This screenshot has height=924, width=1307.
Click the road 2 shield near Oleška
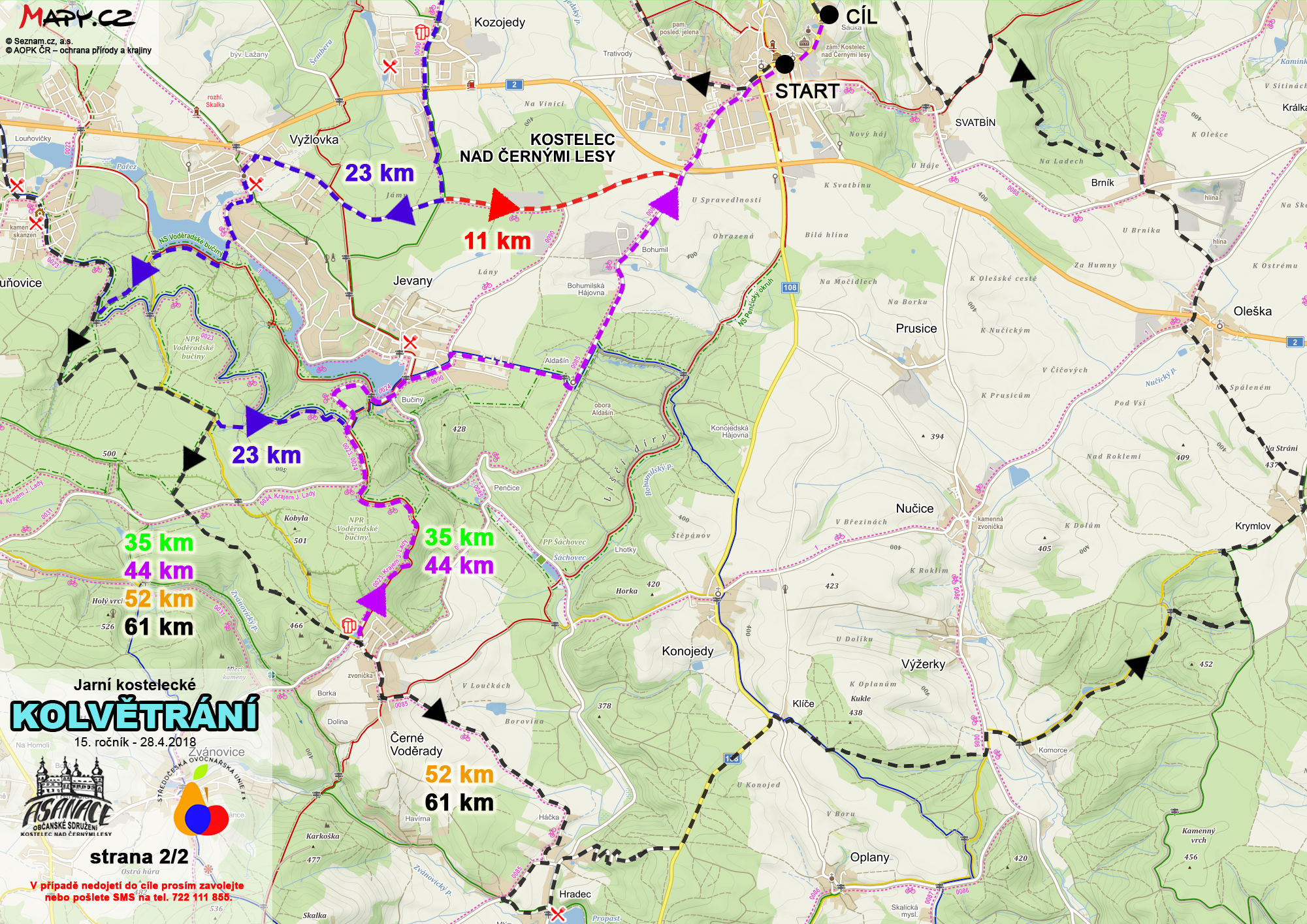tap(1295, 342)
